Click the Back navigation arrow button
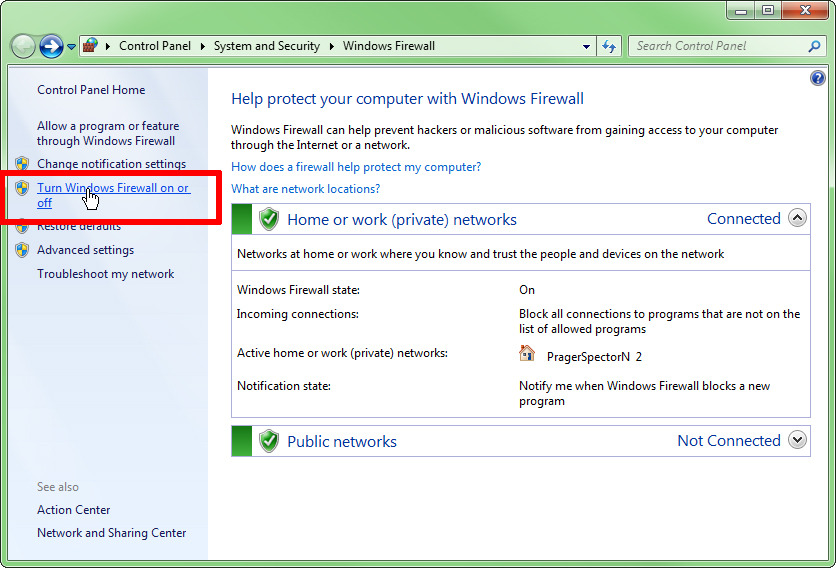836x568 pixels. click(x=23, y=46)
